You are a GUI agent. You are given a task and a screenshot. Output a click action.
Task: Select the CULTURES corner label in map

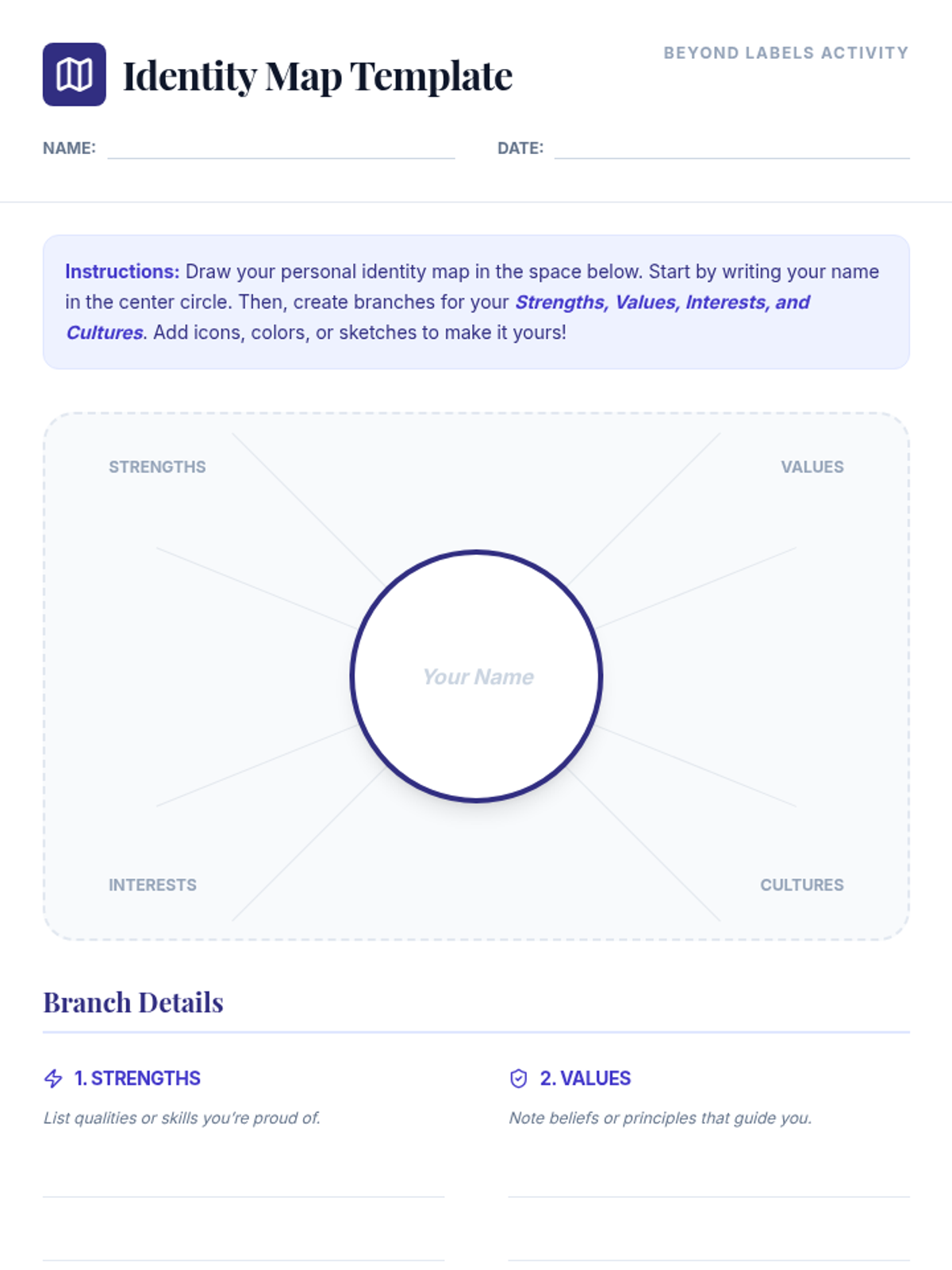tap(801, 884)
